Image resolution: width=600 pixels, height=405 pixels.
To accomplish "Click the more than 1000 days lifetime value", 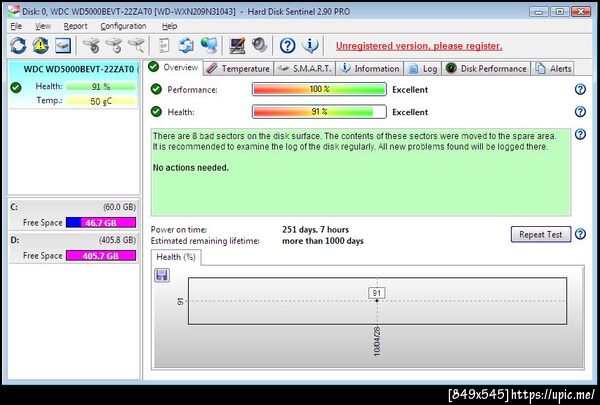I will (x=323, y=241).
